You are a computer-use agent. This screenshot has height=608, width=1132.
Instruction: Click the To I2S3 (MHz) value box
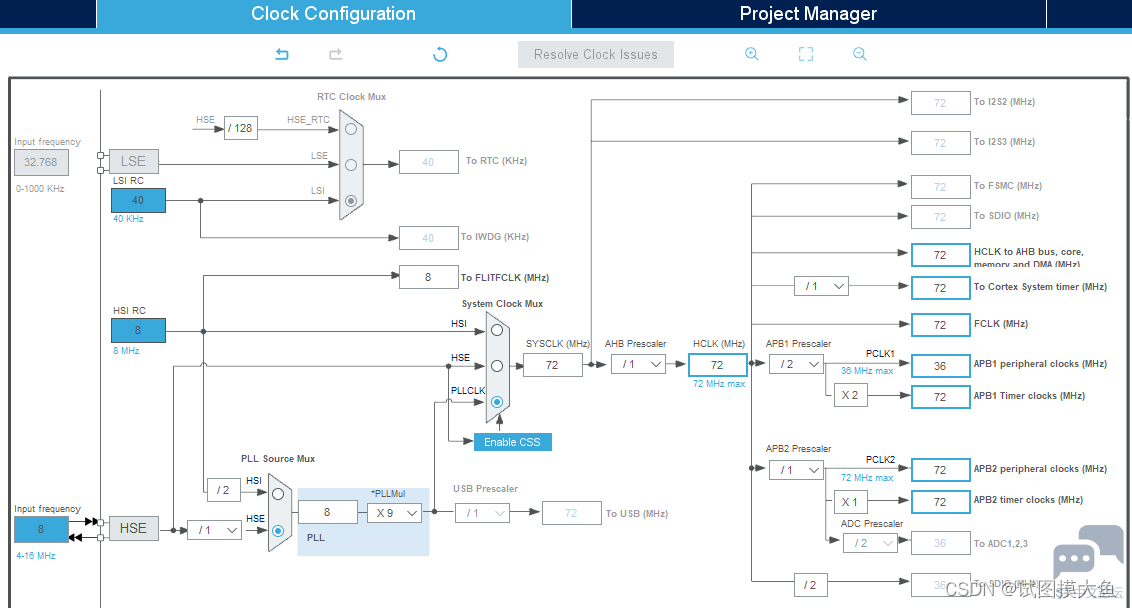(x=941, y=143)
